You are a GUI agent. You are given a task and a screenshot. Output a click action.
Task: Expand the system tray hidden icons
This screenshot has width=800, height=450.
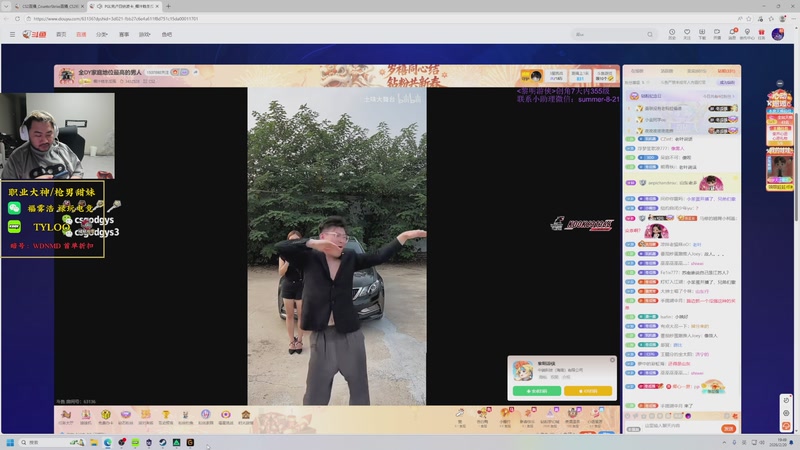pyautogui.click(x=724, y=442)
